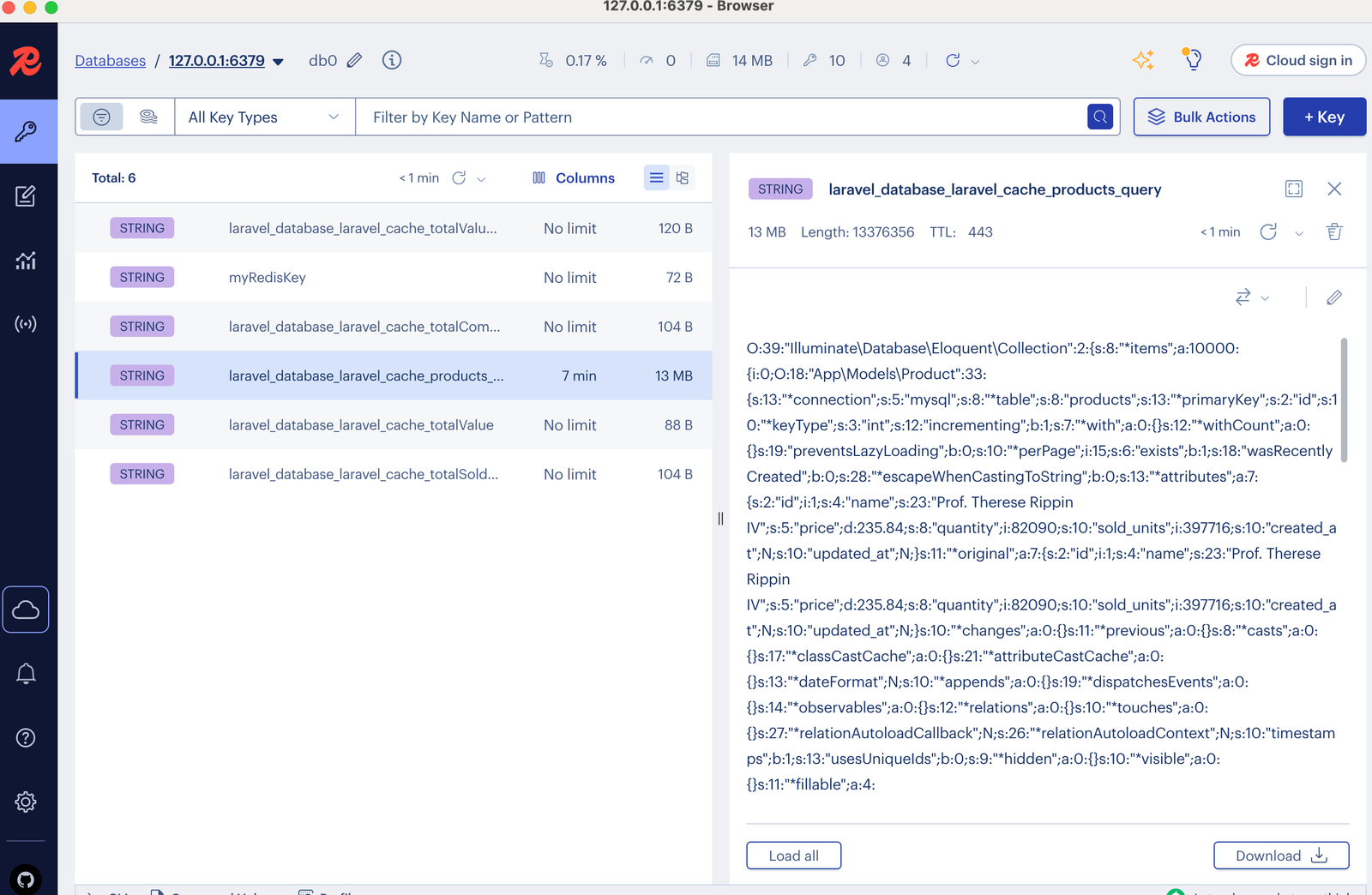Open the Workbench editor icon in sidebar

[26, 196]
